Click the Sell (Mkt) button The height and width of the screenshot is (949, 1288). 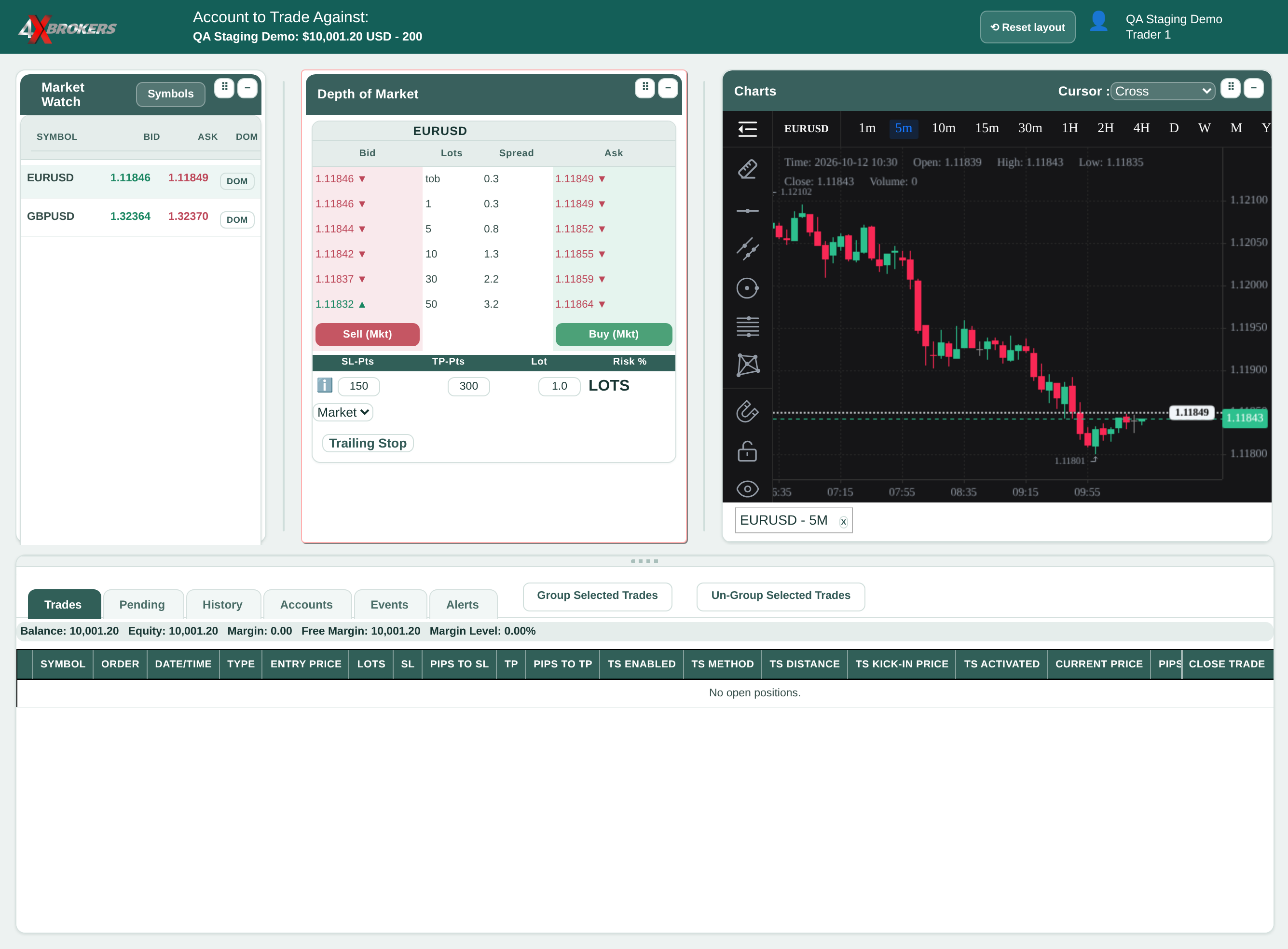pos(367,334)
